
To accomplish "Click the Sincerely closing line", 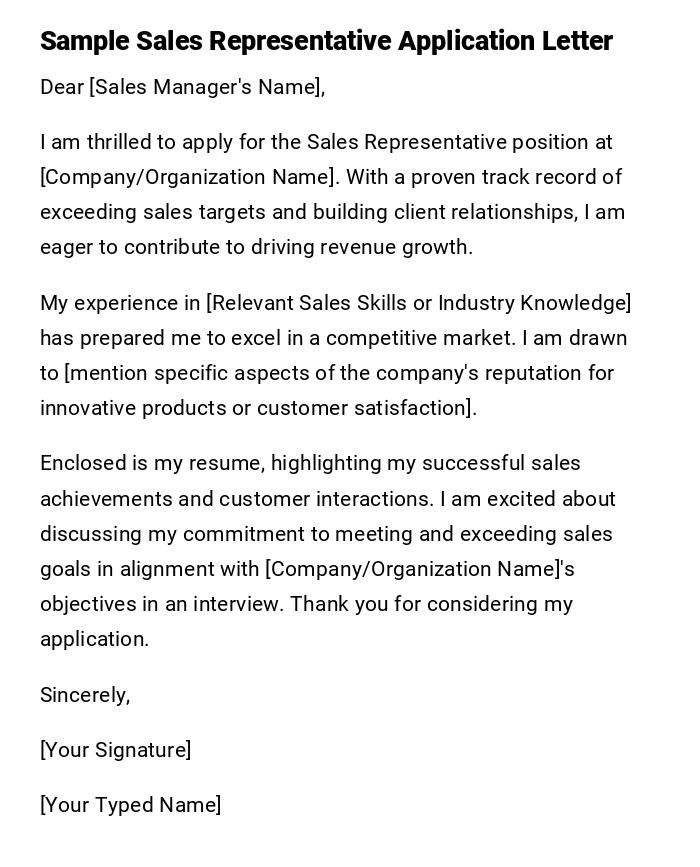I will click(x=85, y=695).
